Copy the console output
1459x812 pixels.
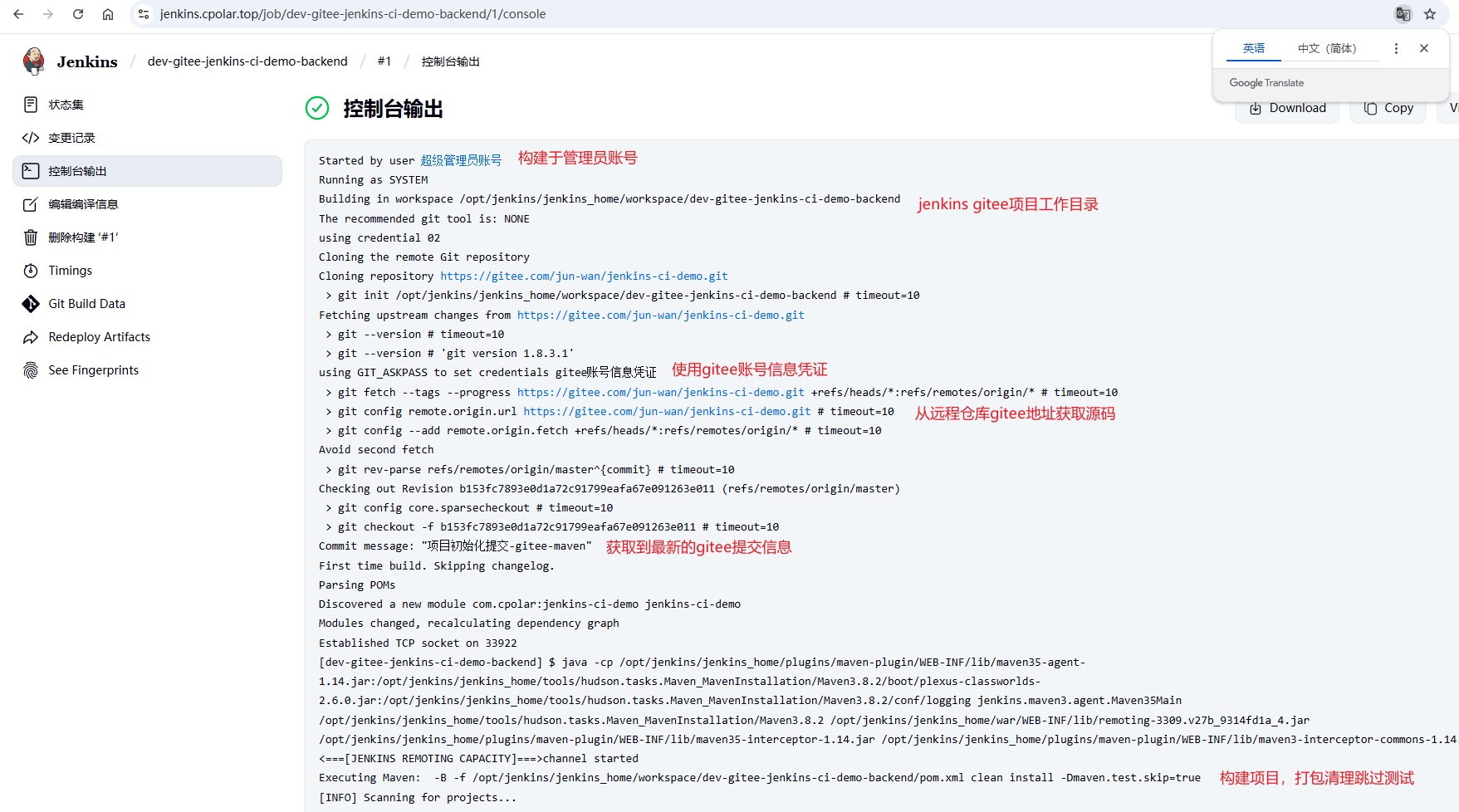point(1388,109)
